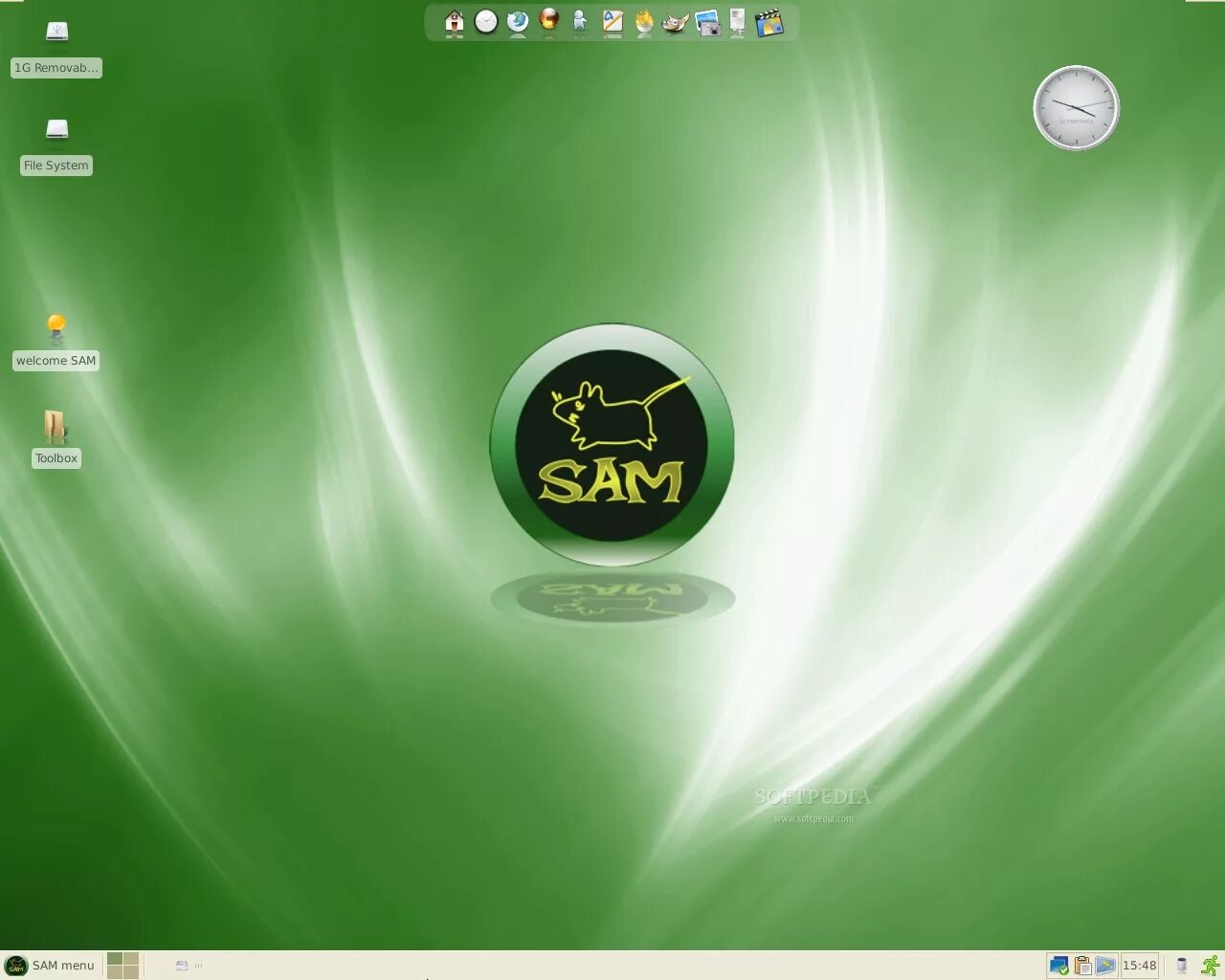Switch to the top-left workspace
Viewport: 1225px width, 980px height.
coord(115,959)
